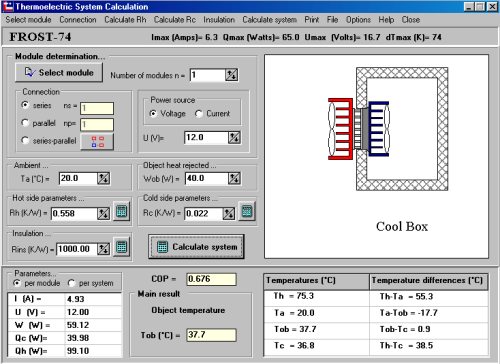Image resolution: width=500 pixels, height=364 pixels.
Task: Adjust the Wob heat rejected spinner
Action: coord(234,179)
